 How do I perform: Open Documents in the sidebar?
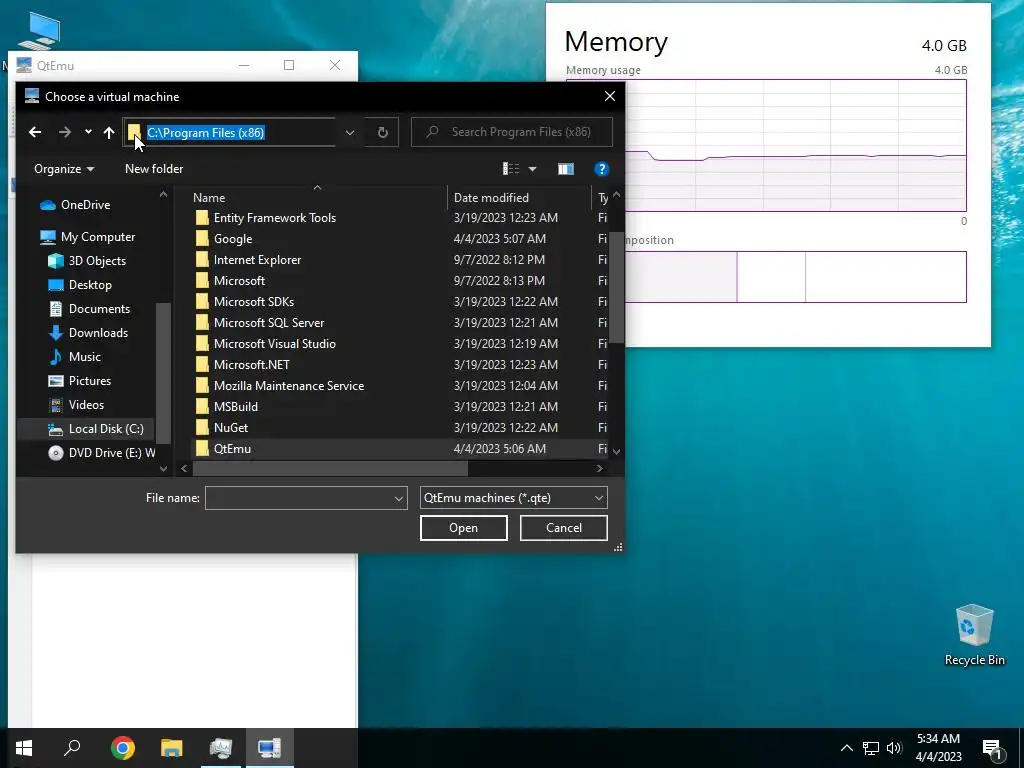coord(99,309)
